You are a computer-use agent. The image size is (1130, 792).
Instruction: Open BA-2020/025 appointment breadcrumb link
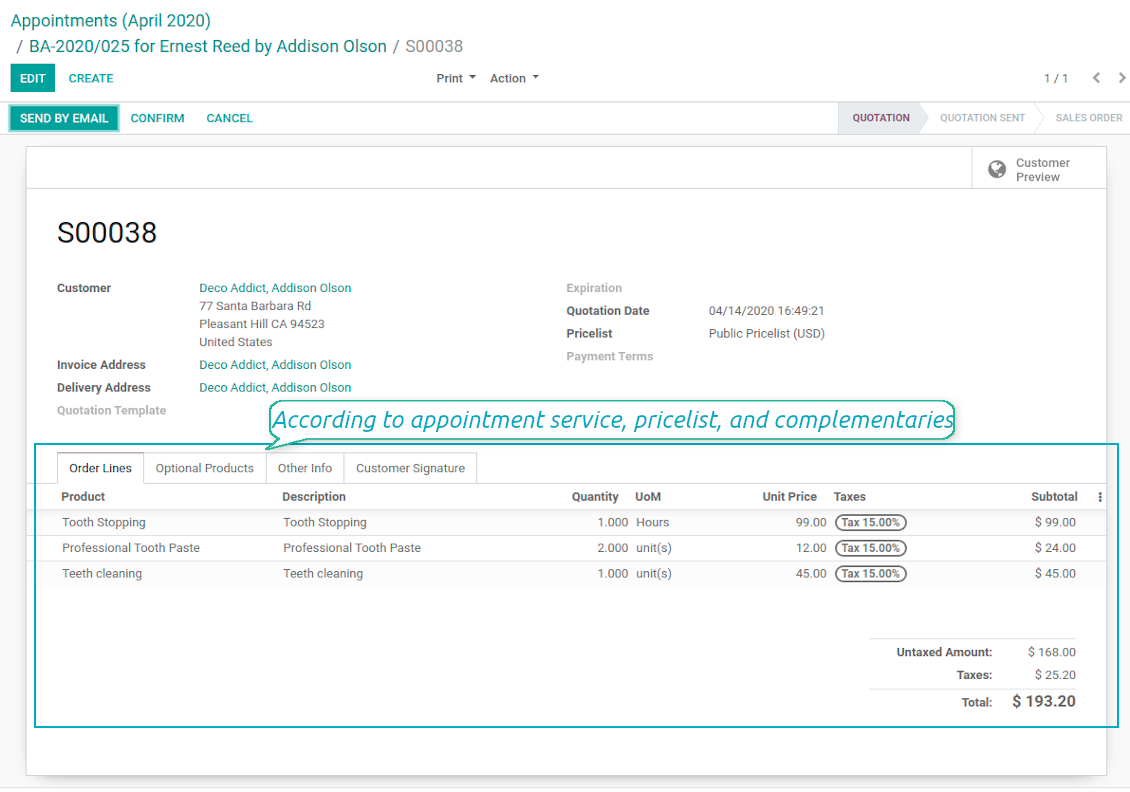(x=208, y=46)
